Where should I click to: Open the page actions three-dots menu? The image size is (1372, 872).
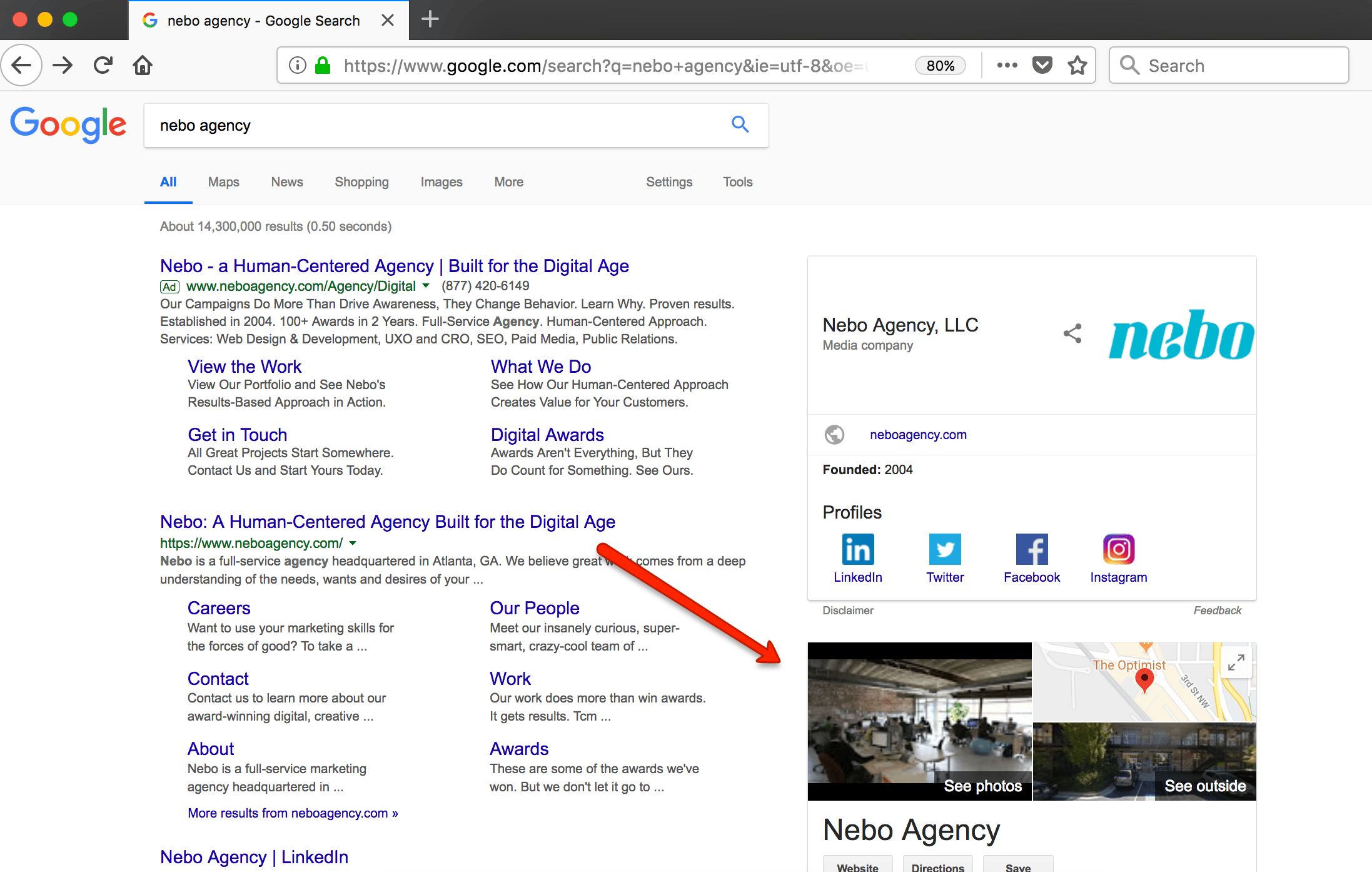pyautogui.click(x=1007, y=65)
